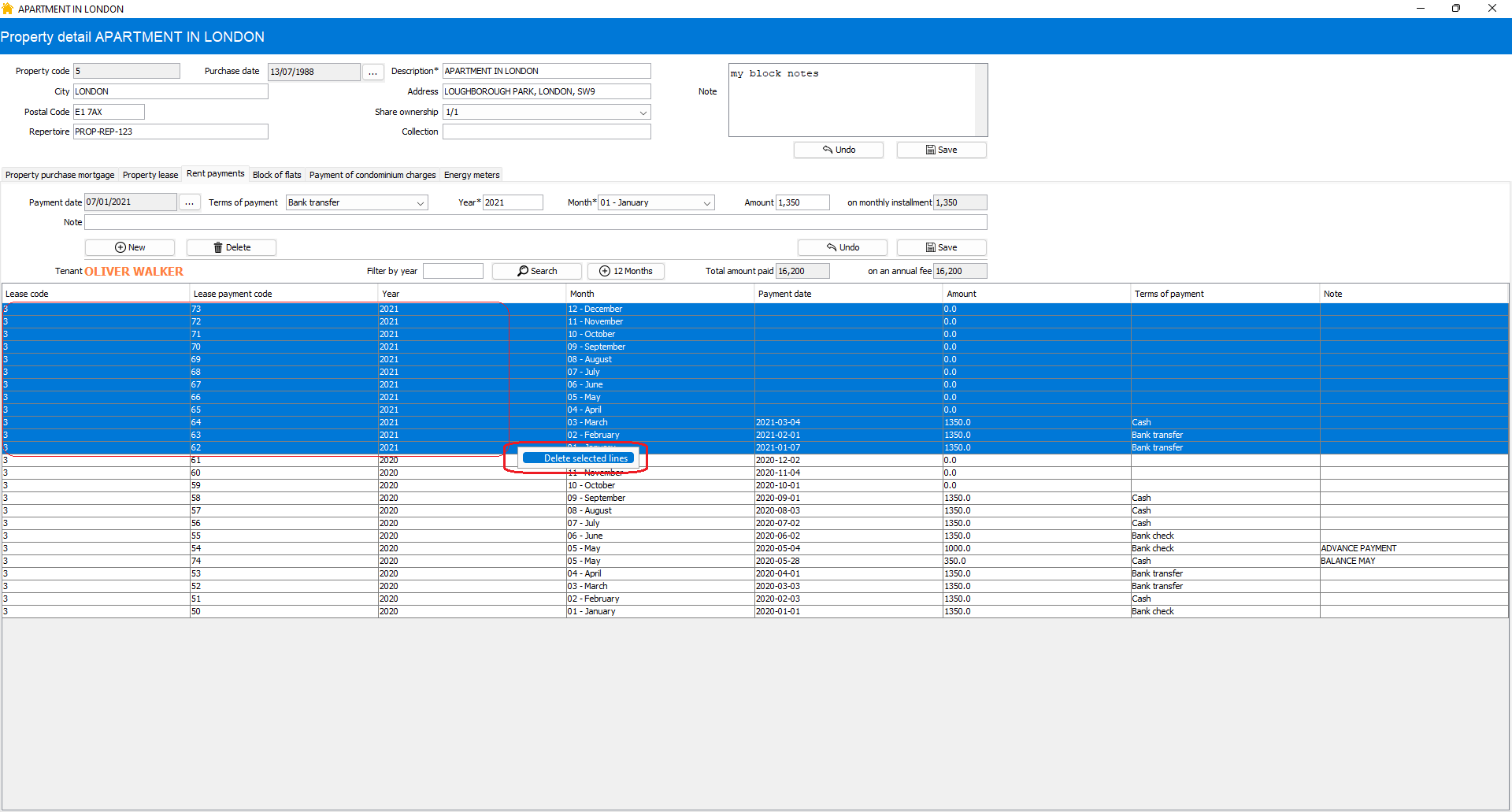1512x812 pixels.
Task: Generate 12 Months payments
Action: point(626,271)
